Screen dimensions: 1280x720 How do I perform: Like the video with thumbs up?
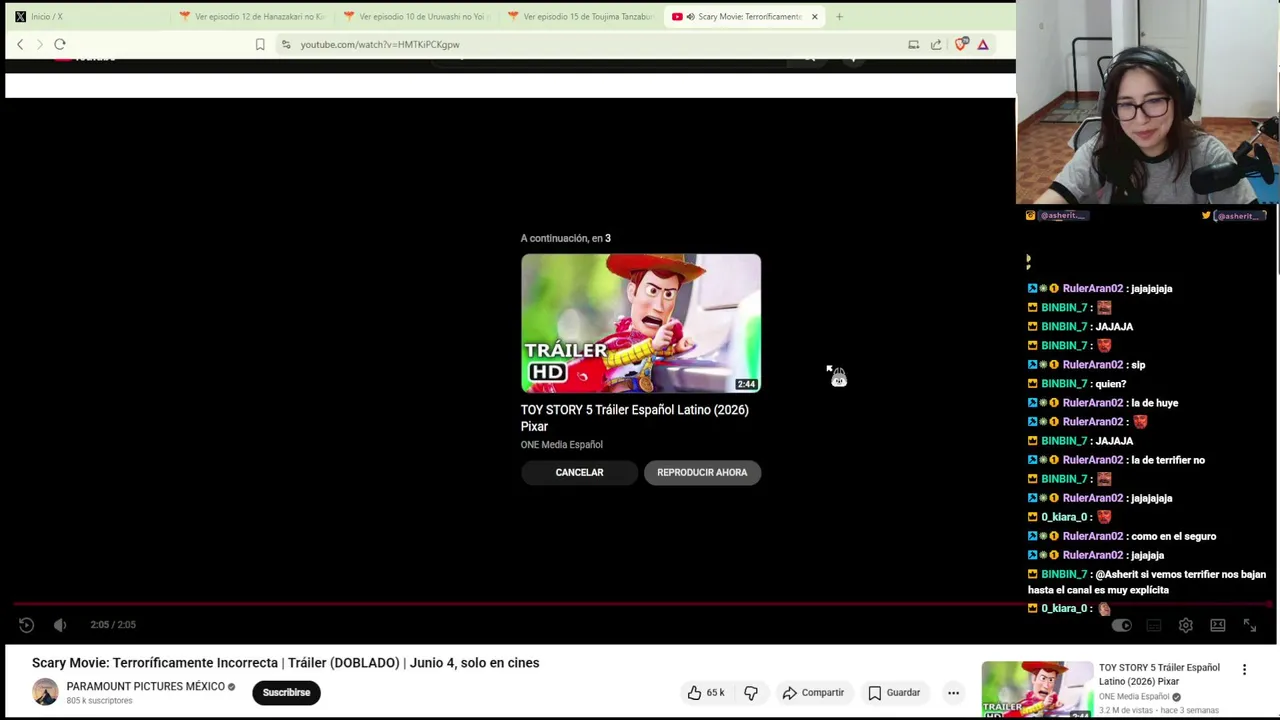click(x=705, y=692)
